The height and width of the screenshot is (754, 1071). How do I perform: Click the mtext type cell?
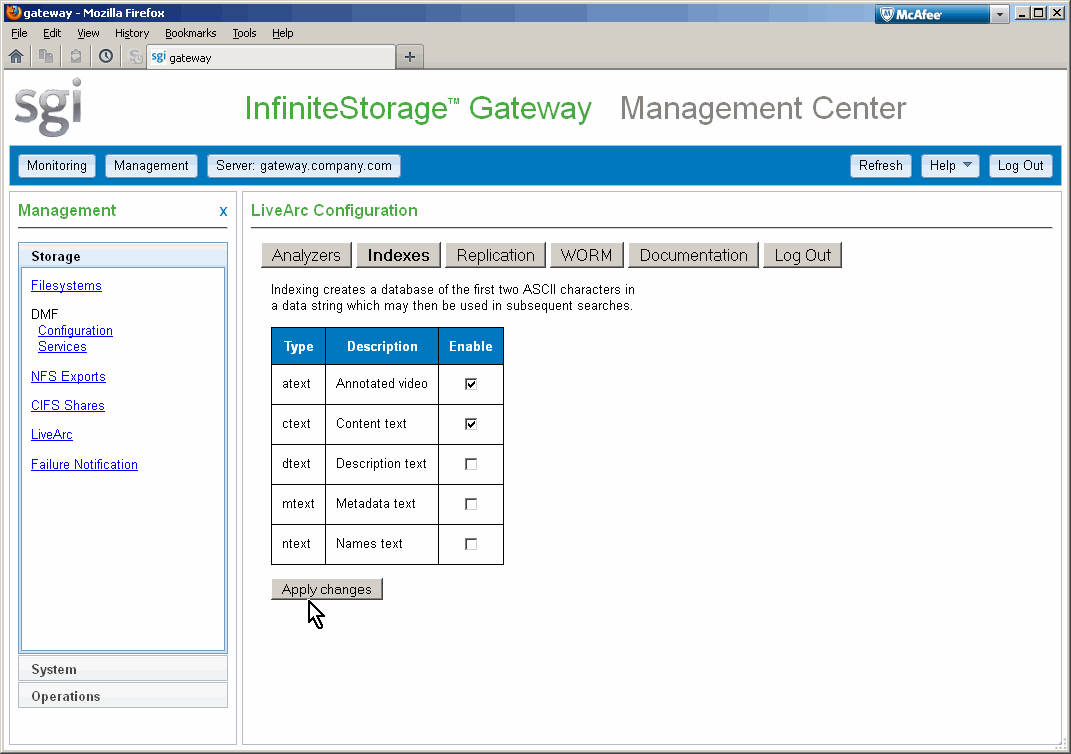pyautogui.click(x=298, y=504)
